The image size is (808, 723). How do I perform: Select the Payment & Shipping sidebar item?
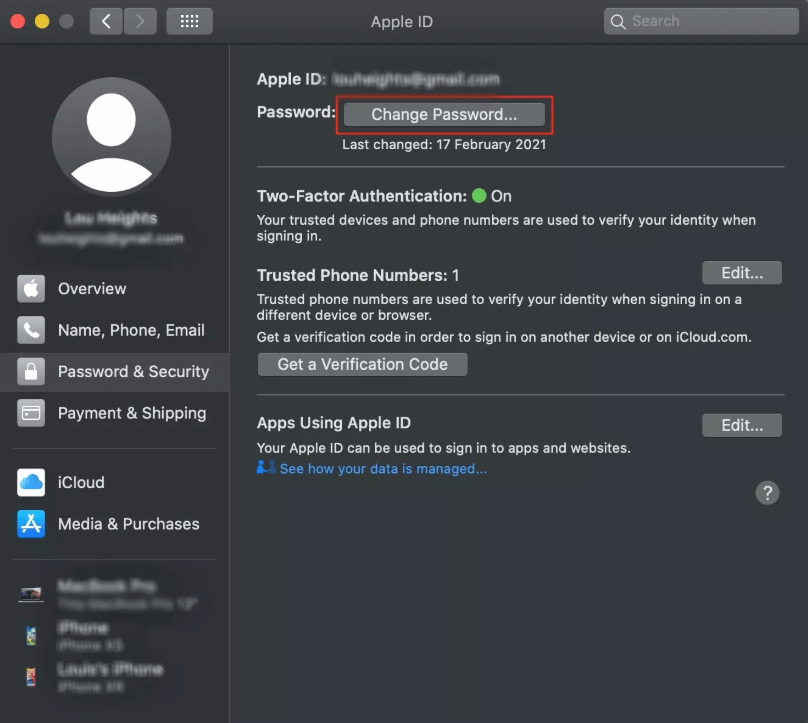(x=131, y=413)
